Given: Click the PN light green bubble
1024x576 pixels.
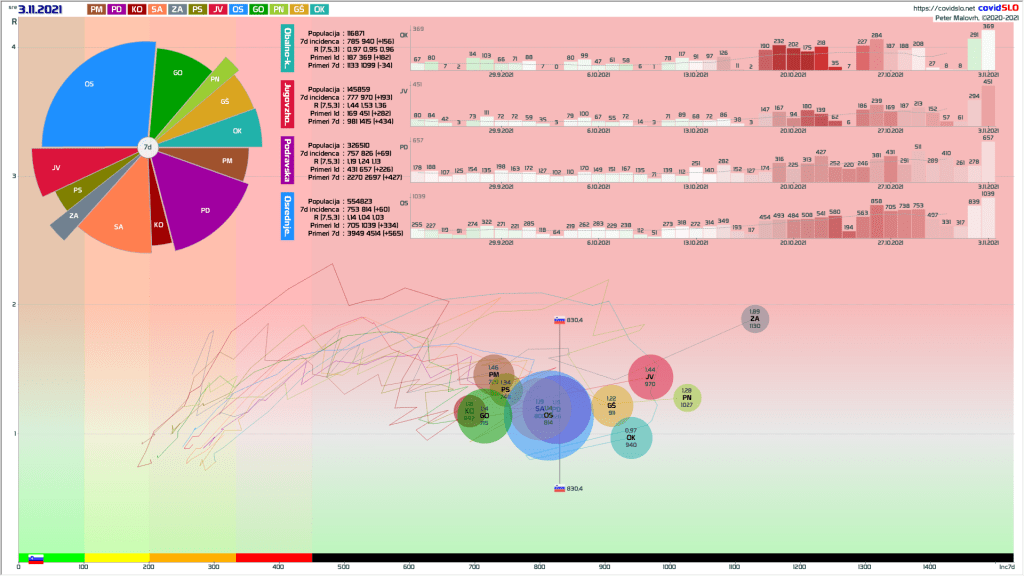Looking at the screenshot, I should click(x=686, y=397).
